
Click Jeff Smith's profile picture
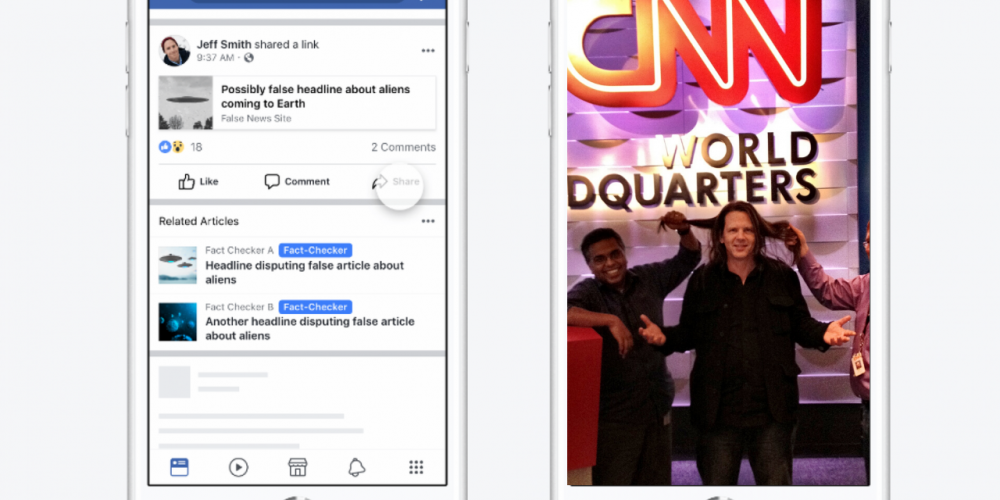pos(175,51)
